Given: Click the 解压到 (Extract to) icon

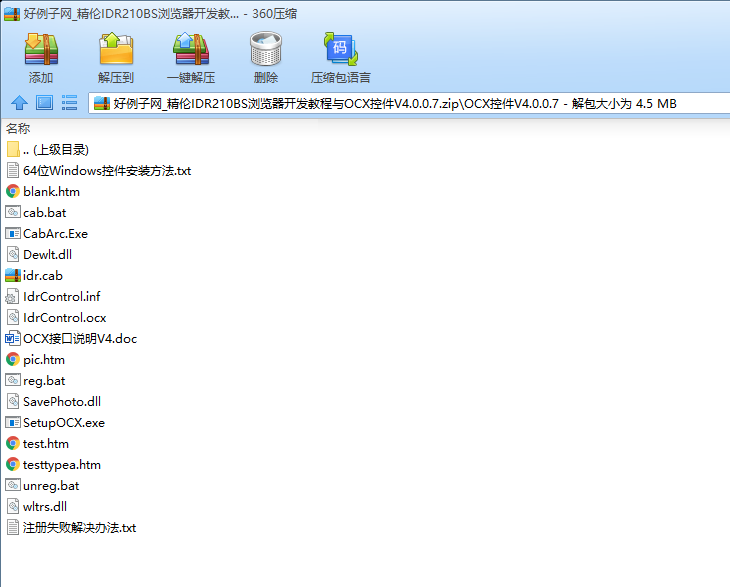Looking at the screenshot, I should [116, 49].
